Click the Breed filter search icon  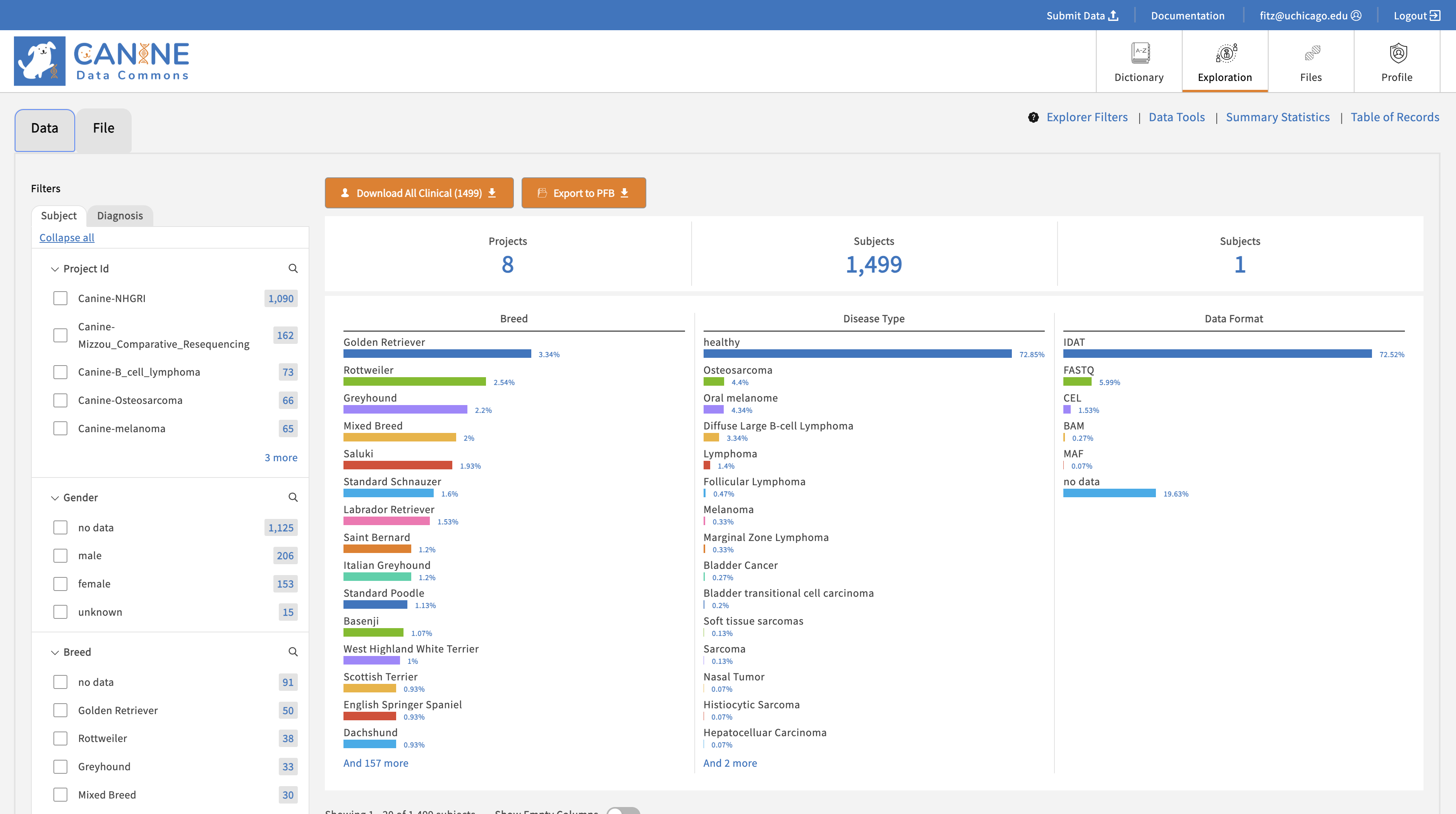[x=293, y=652]
